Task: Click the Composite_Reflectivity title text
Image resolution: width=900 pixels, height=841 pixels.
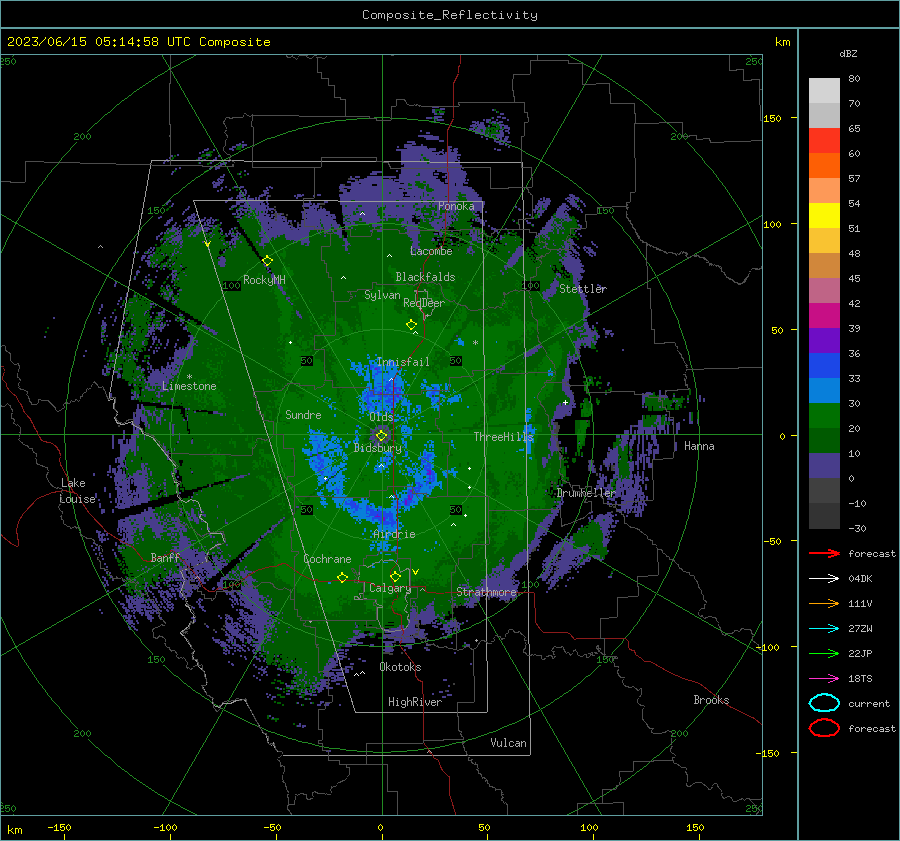Action: click(x=450, y=15)
